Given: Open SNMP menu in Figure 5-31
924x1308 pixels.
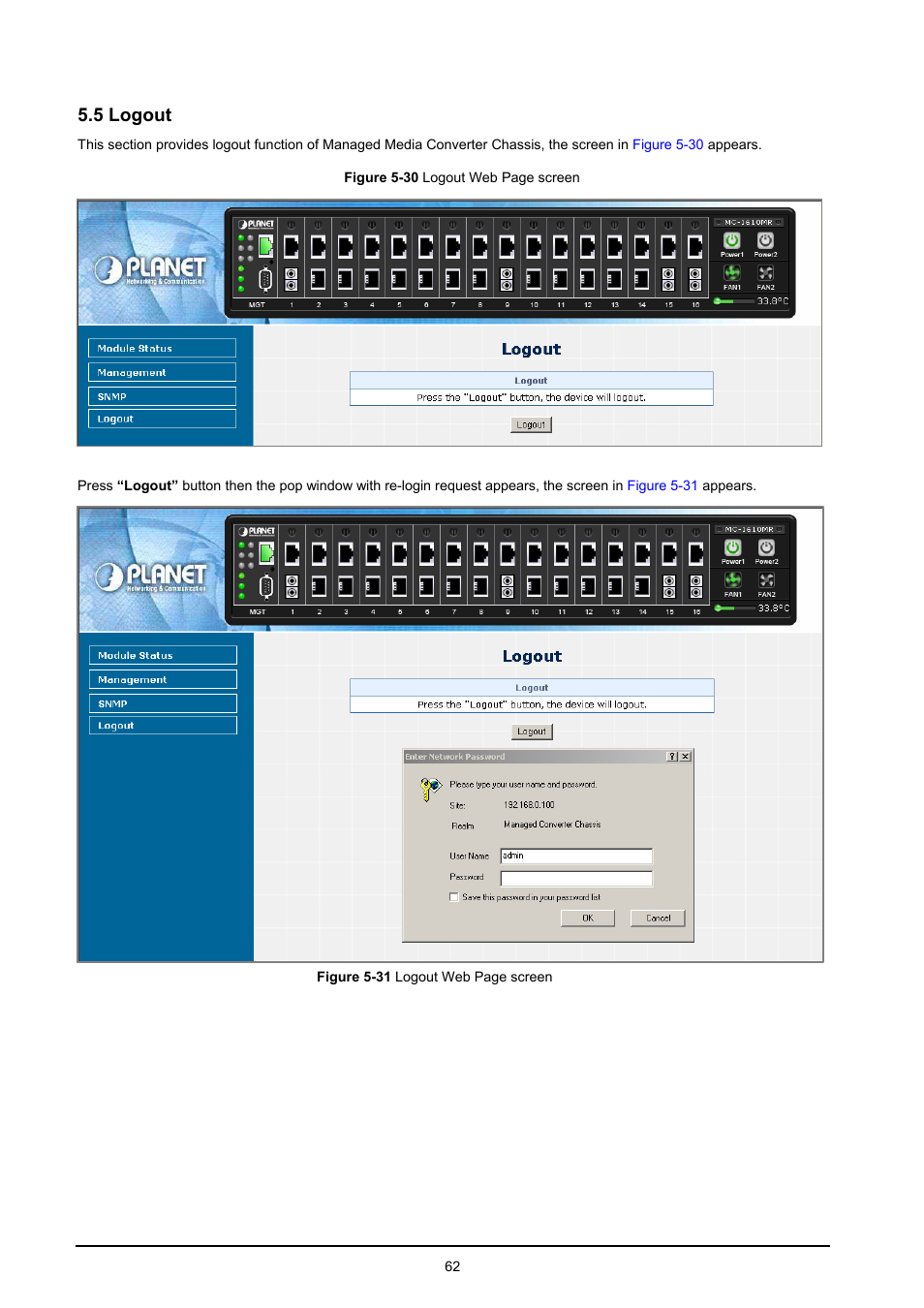Looking at the screenshot, I should click(163, 703).
